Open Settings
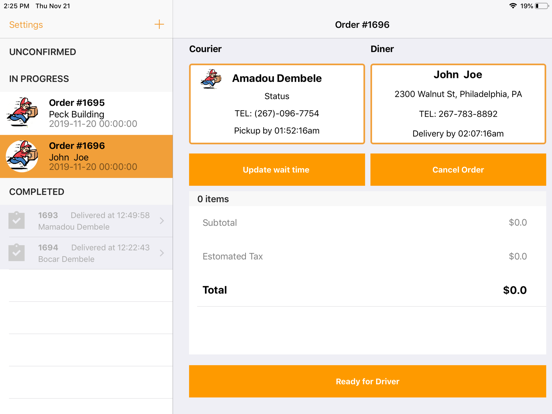 (x=26, y=25)
